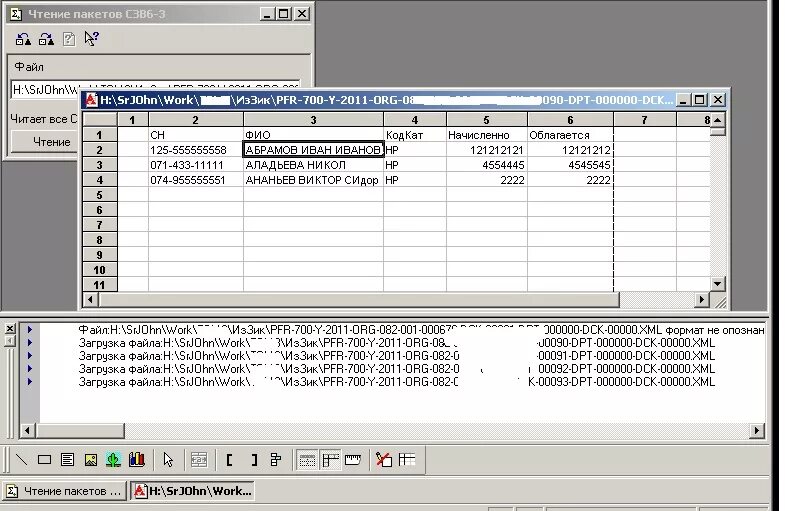Select the text block tool

tap(67, 459)
